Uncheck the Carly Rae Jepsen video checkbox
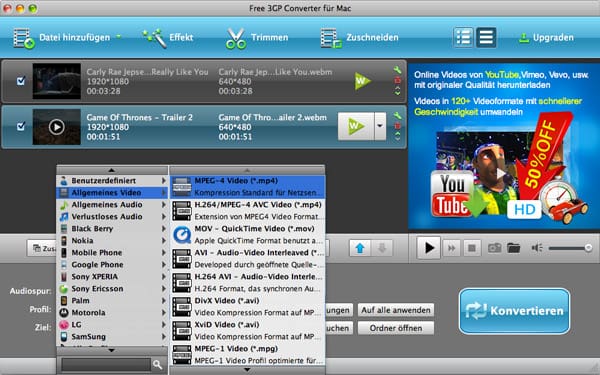The image size is (600, 375). pos(21,81)
